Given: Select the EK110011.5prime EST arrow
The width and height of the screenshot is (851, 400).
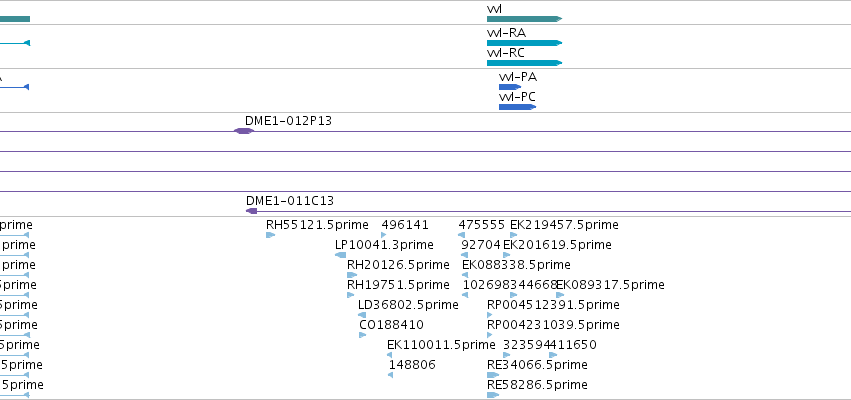Looking at the screenshot, I should (389, 355).
